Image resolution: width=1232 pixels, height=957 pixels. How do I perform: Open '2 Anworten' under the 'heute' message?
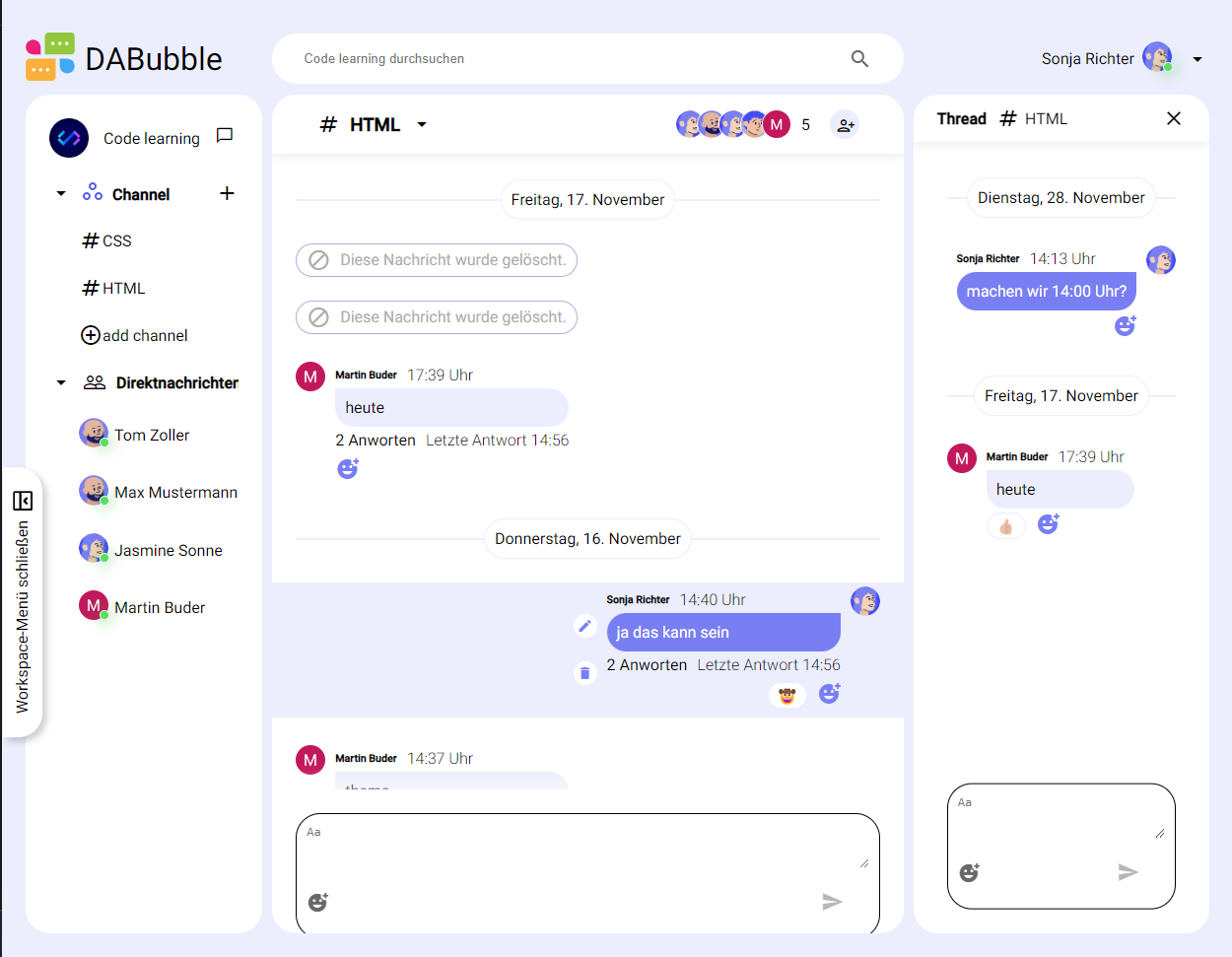pyautogui.click(x=376, y=441)
